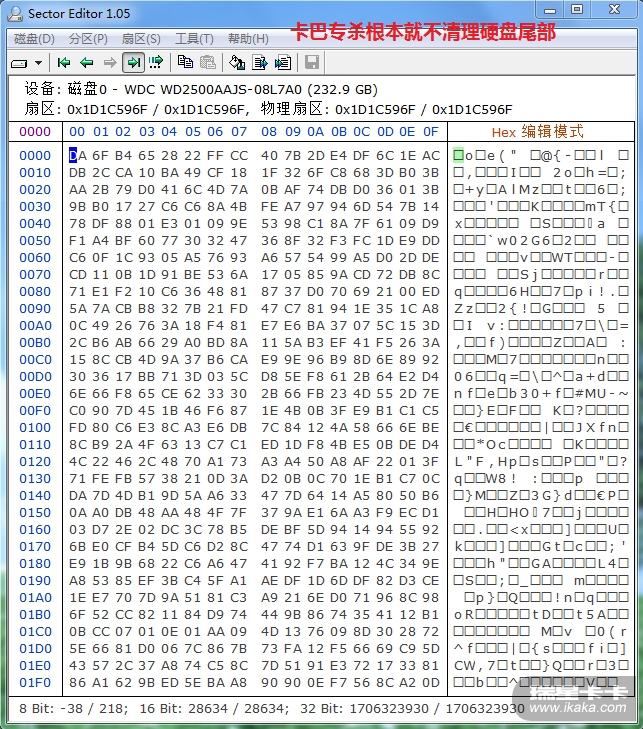
Task: Minimize the Sector Editor window
Action: coord(550,9)
